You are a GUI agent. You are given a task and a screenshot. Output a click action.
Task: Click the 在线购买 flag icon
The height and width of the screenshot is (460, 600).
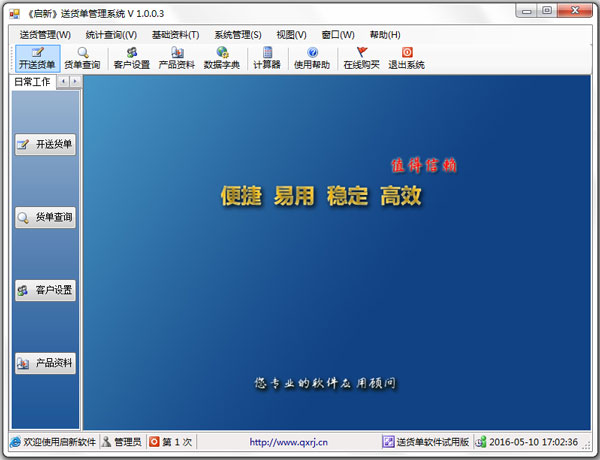tap(361, 58)
